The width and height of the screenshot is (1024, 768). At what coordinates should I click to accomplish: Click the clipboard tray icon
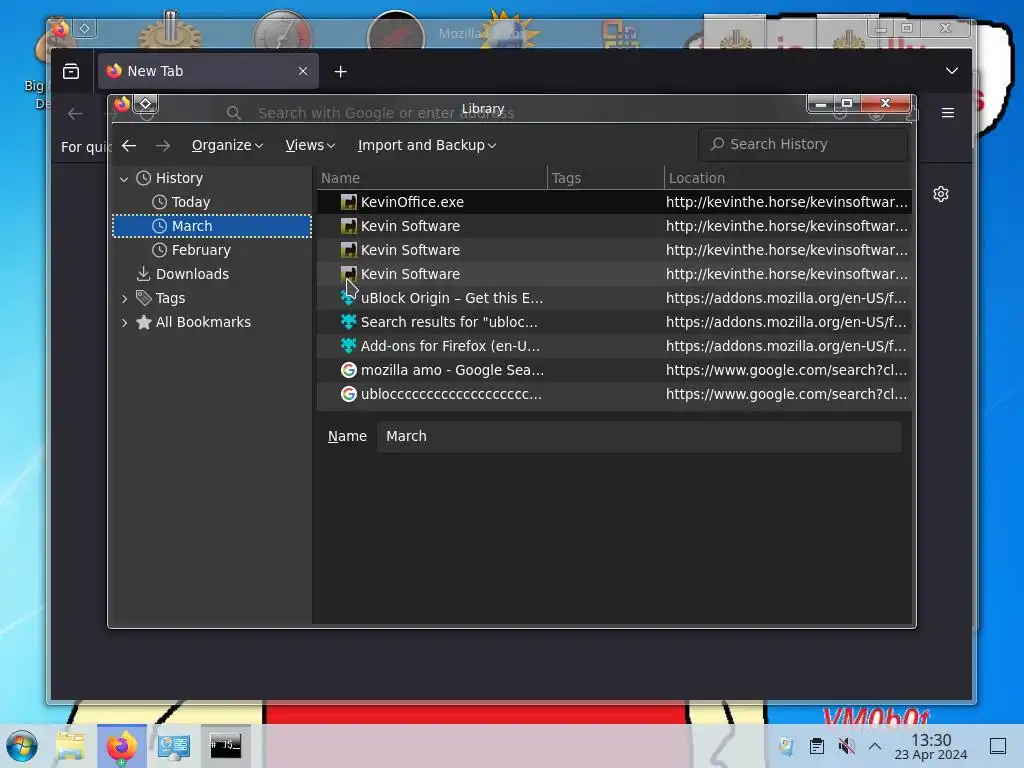[x=816, y=746]
